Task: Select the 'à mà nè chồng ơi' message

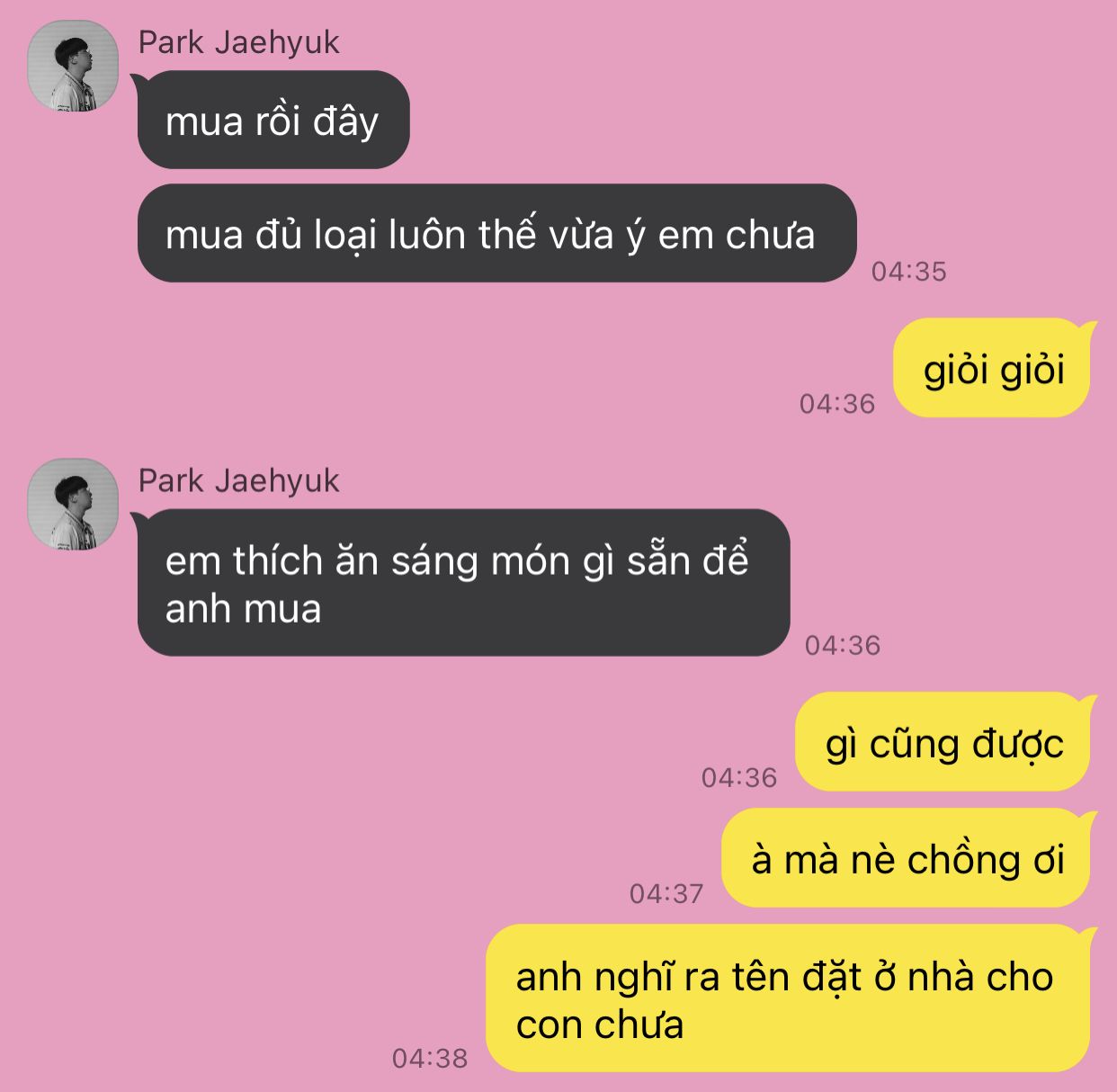Action: 907,858
